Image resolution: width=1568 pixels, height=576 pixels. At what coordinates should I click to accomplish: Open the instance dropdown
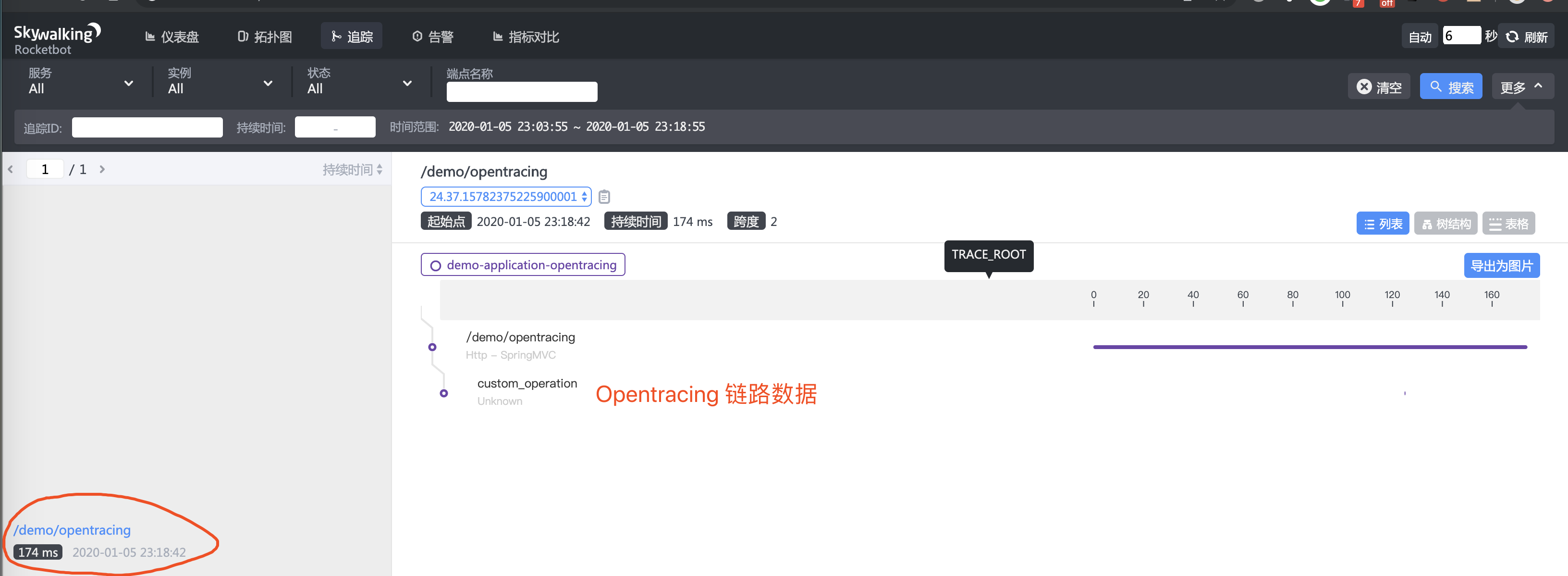coord(220,82)
